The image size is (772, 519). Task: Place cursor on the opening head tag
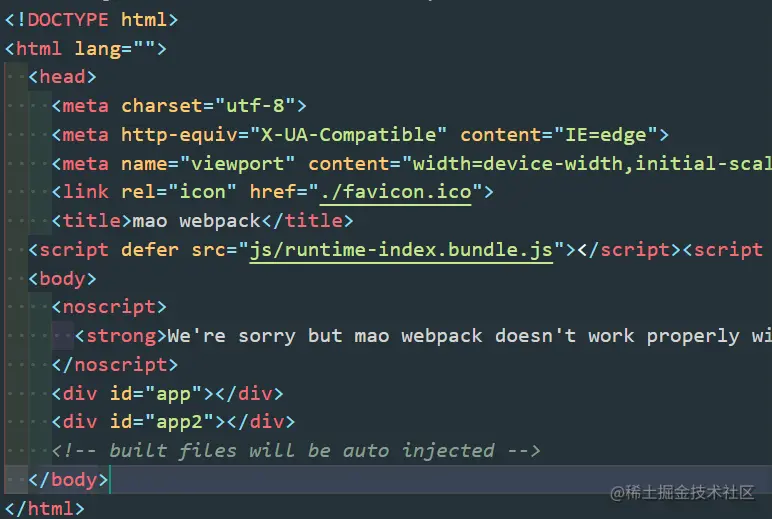coord(62,77)
